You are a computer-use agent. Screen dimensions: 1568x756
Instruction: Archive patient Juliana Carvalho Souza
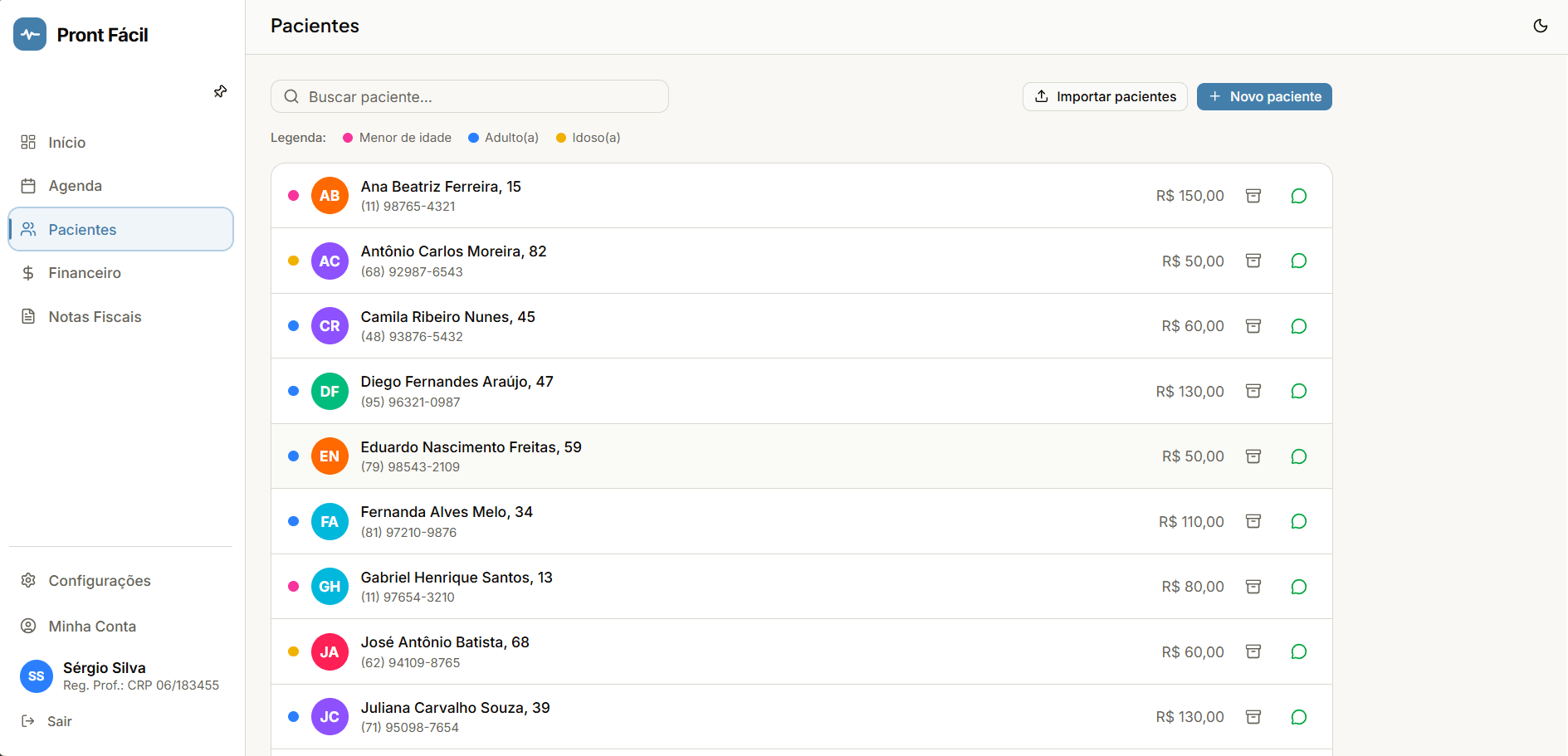tap(1253, 717)
